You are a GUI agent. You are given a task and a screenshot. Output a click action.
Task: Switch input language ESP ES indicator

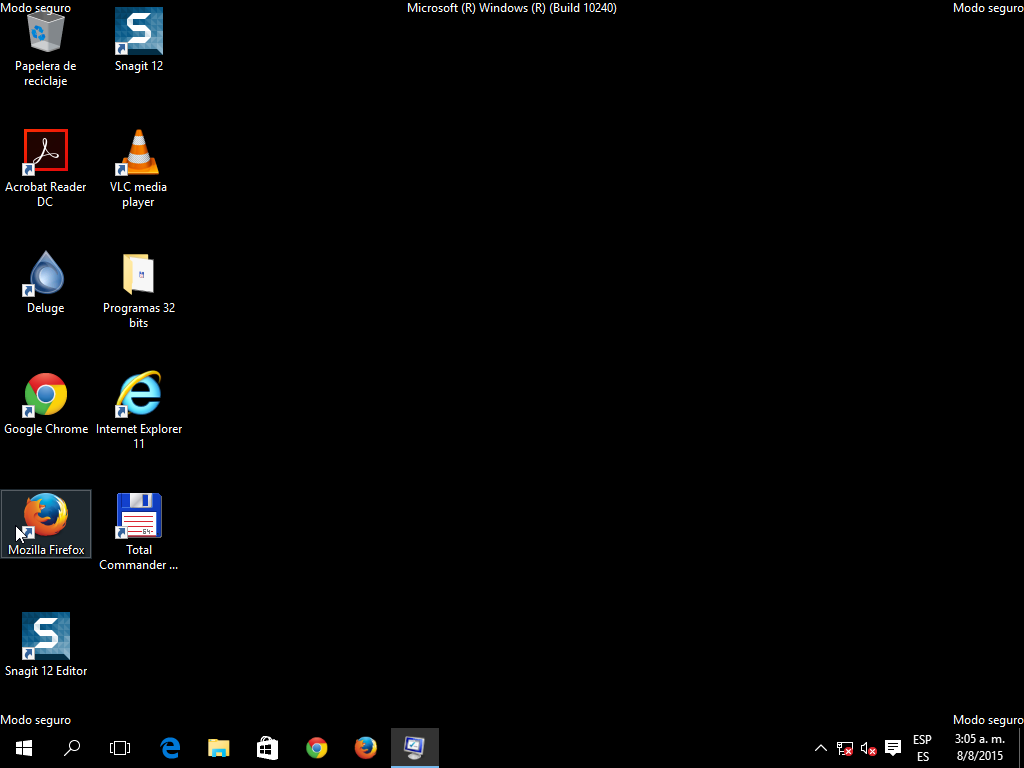click(x=922, y=748)
